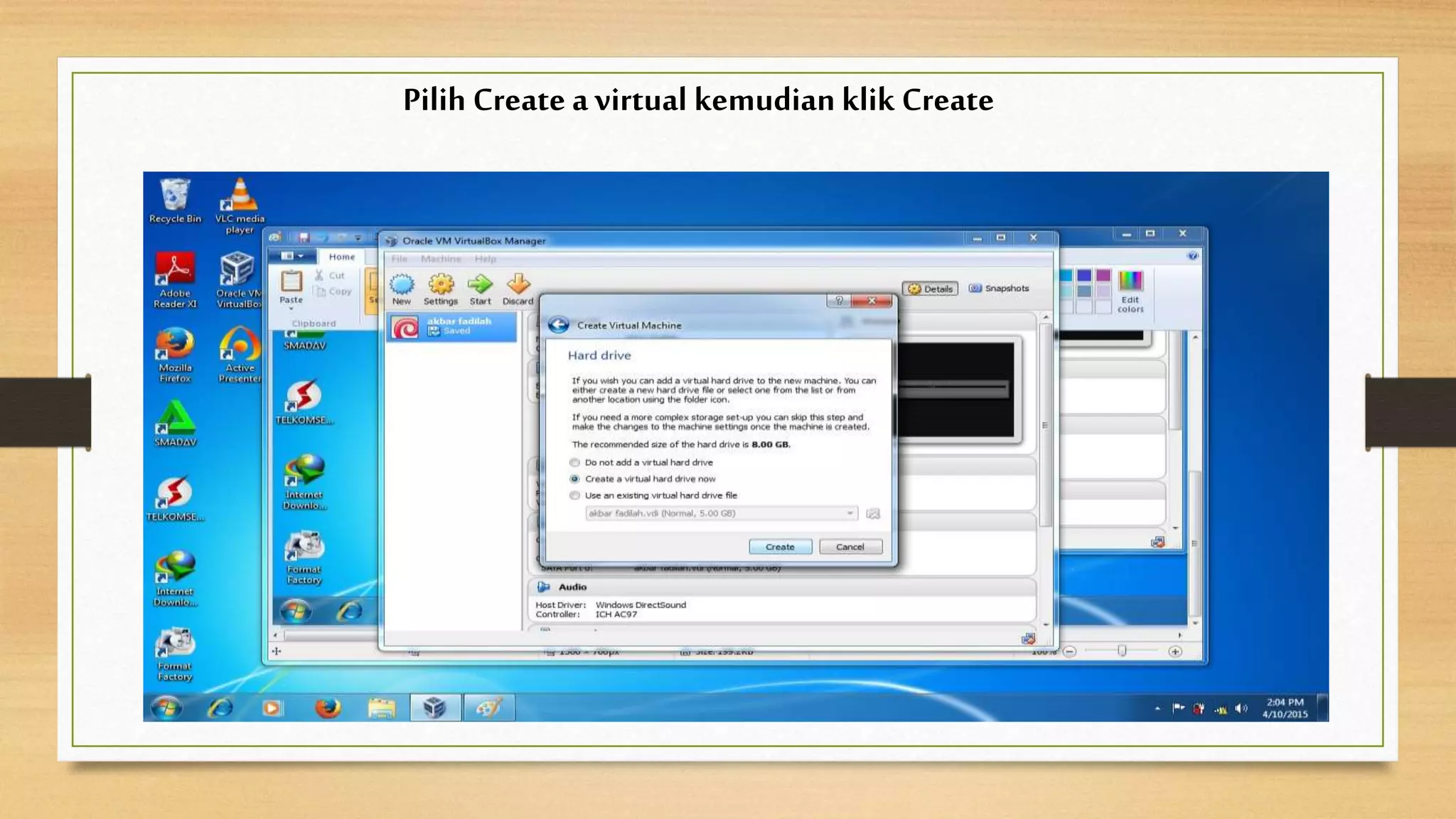
Task: Click the Cancel button
Action: pyautogui.click(x=850, y=547)
